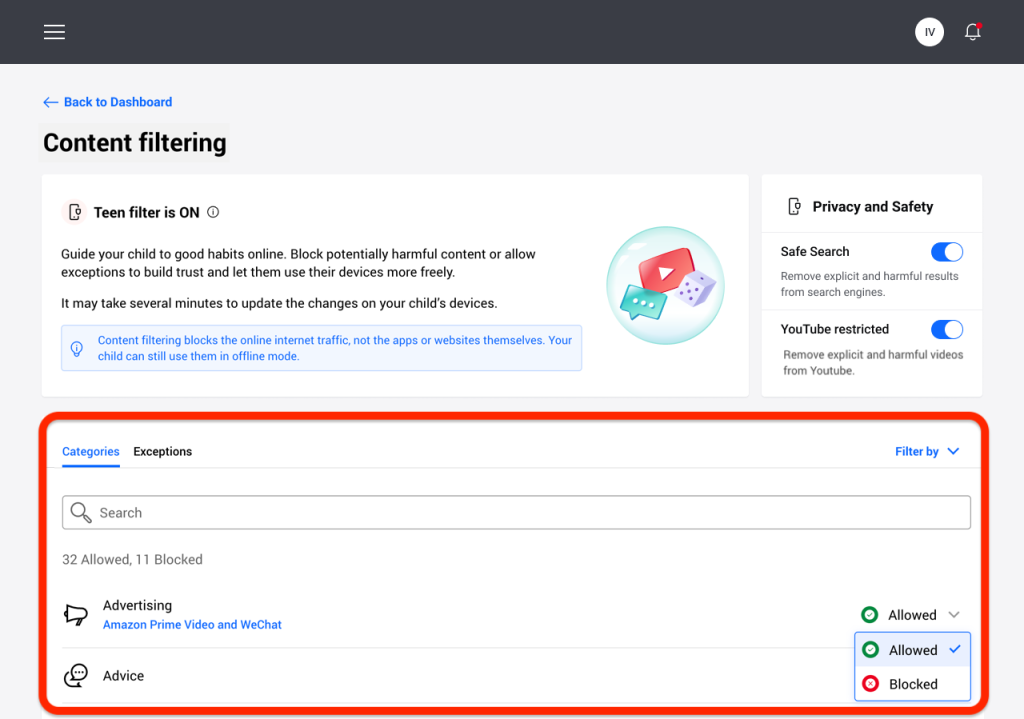Click the Advertising megaphone icon
The width and height of the screenshot is (1024, 719).
click(76, 615)
